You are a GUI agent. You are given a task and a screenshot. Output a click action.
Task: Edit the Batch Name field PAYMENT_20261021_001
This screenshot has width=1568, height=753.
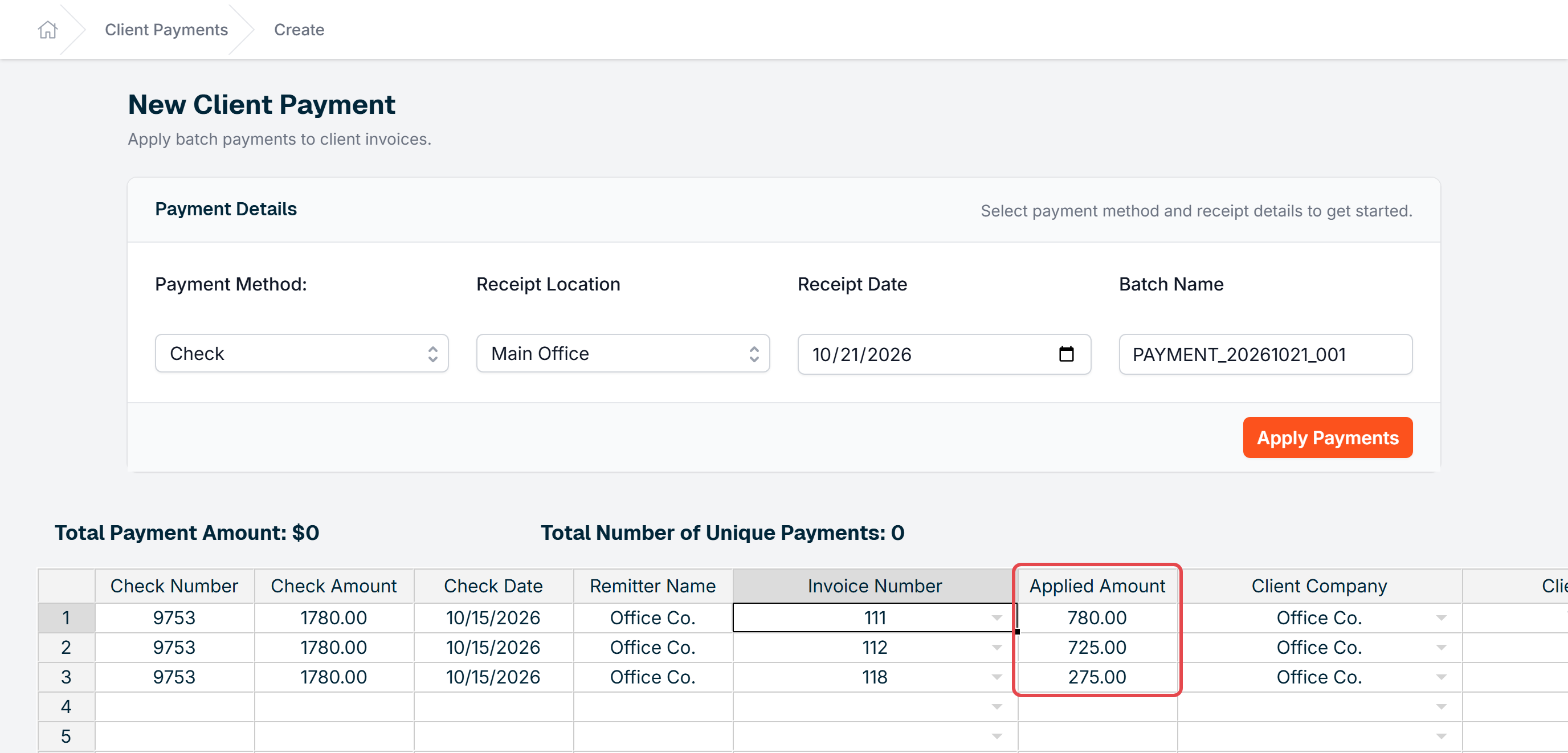(1265, 354)
